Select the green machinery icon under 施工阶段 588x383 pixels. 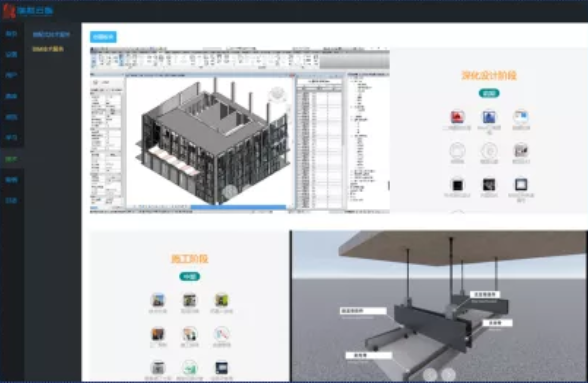(x=222, y=300)
